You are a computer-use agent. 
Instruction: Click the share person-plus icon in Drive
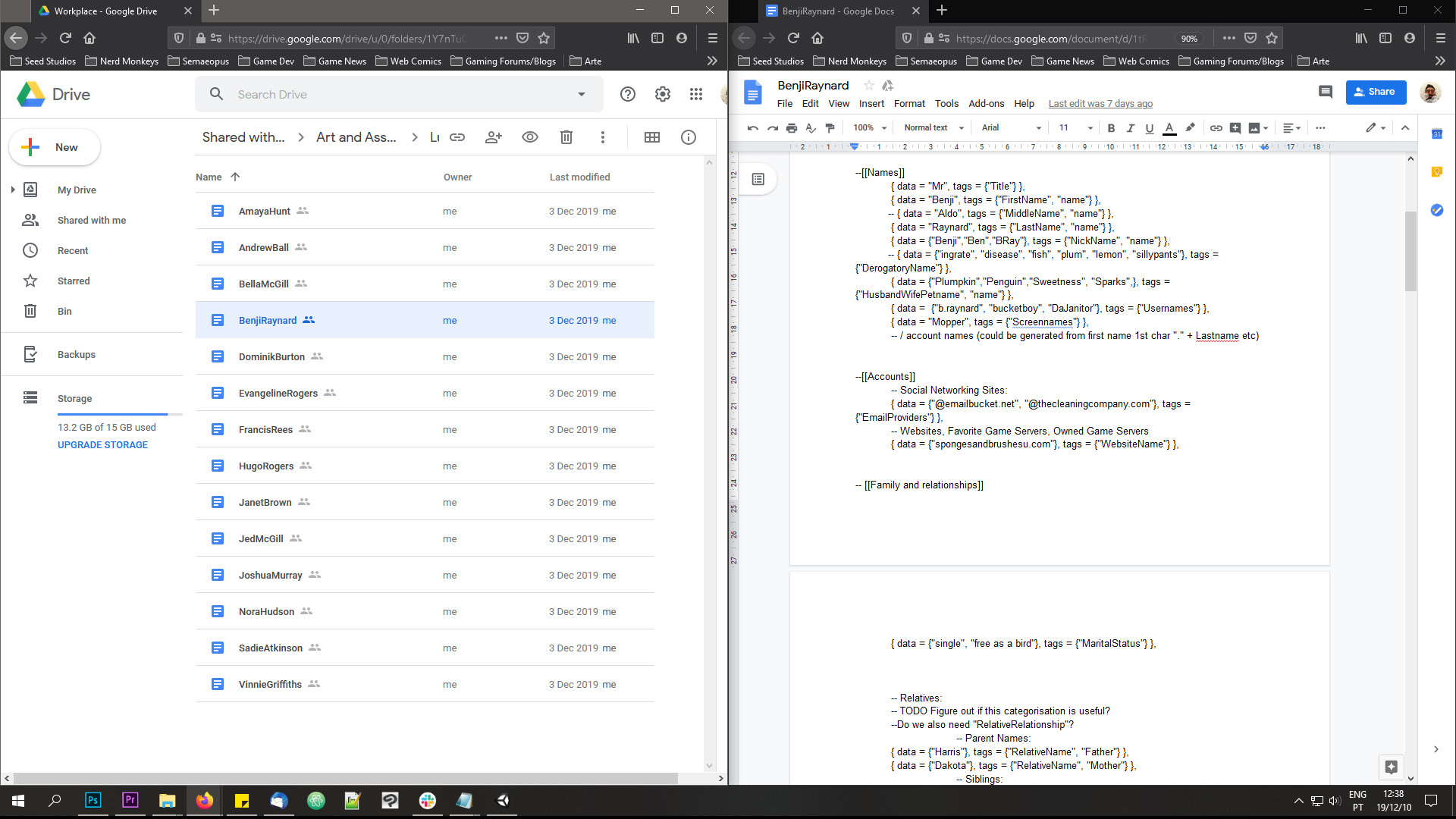(x=494, y=137)
